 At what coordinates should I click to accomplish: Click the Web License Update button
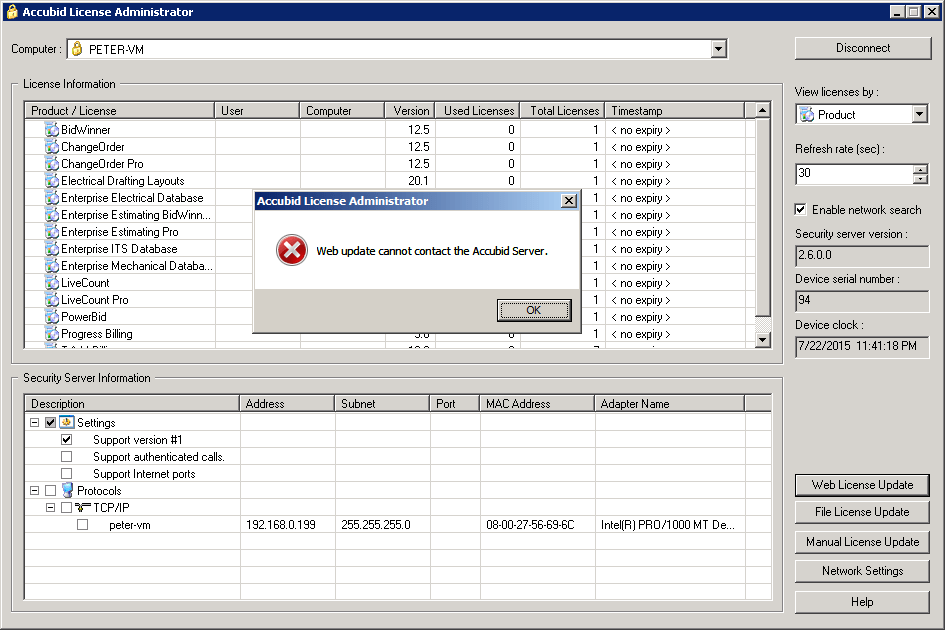tap(862, 485)
